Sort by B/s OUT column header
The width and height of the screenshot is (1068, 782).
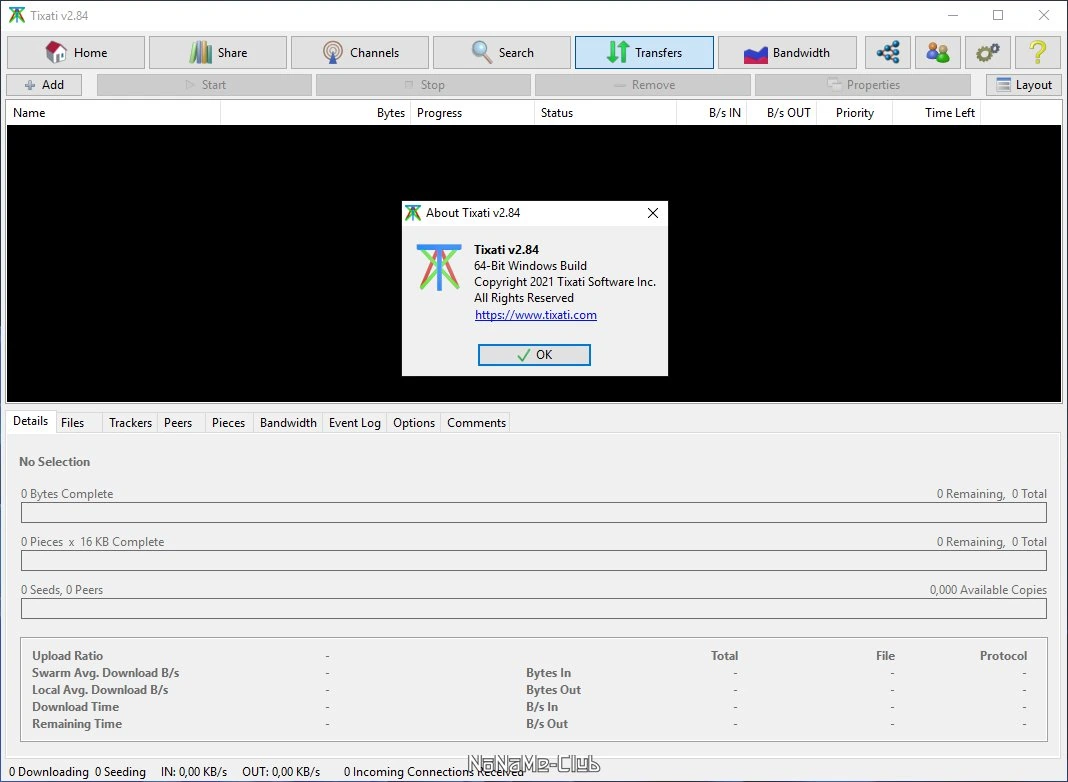tap(782, 113)
